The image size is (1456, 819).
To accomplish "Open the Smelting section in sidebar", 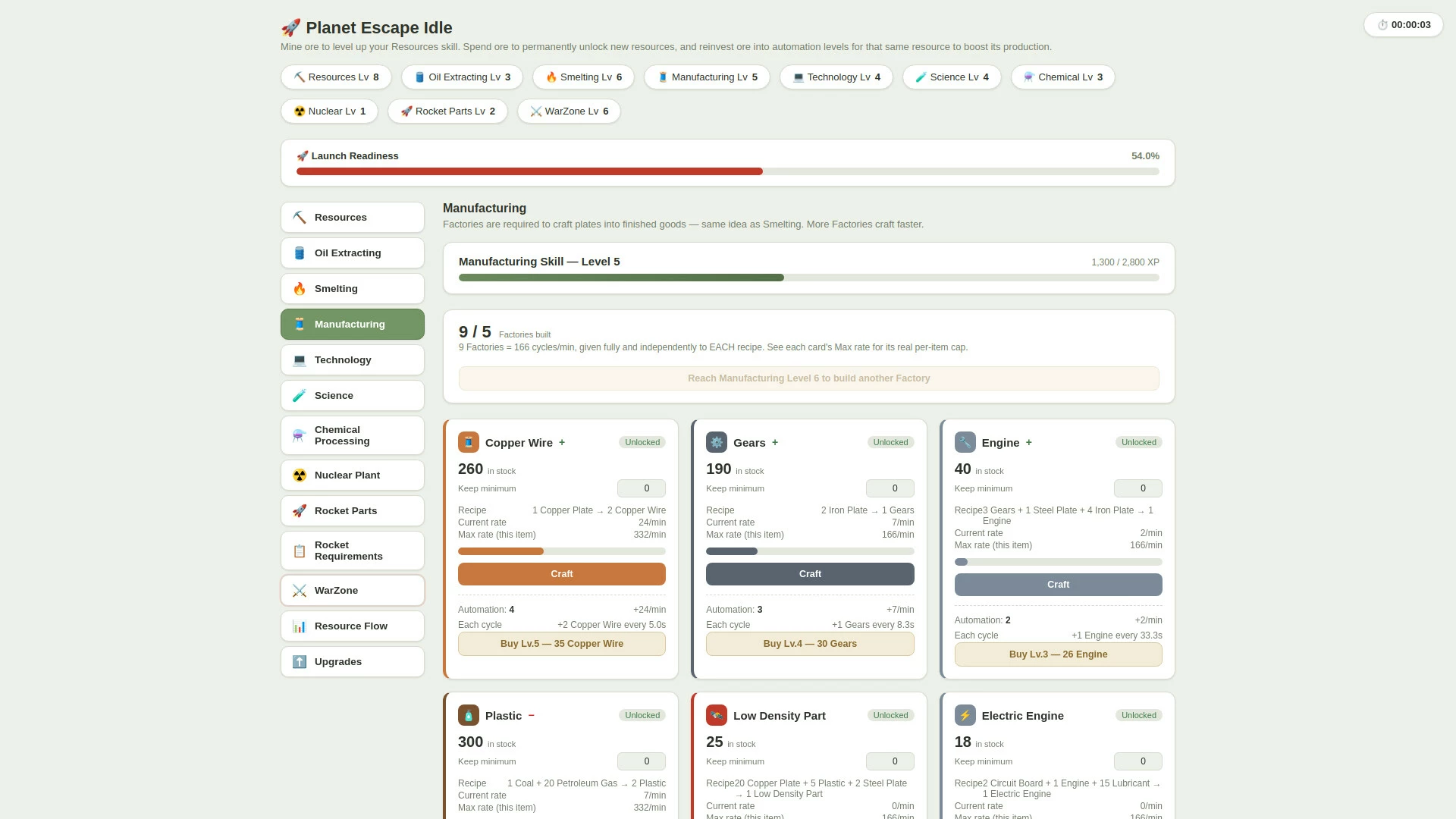I will (x=352, y=288).
